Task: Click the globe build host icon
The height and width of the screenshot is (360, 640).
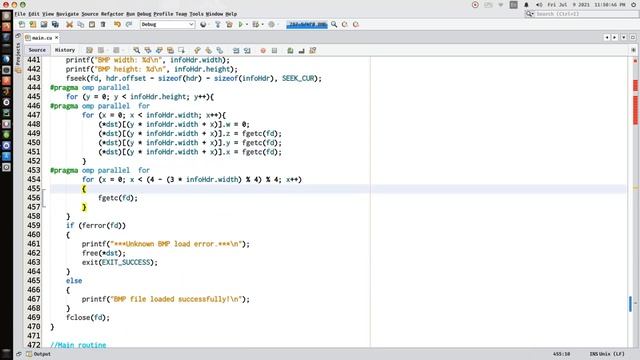Action: point(203,24)
